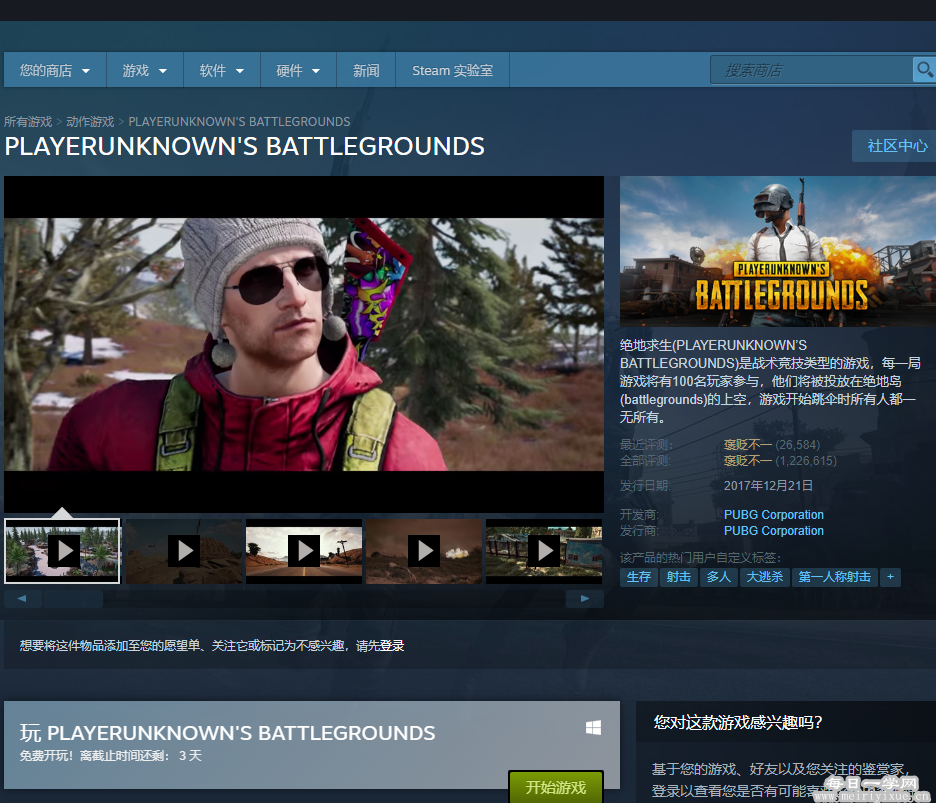
Task: Click the green 开始游戏 button
Action: pyautogui.click(x=556, y=787)
